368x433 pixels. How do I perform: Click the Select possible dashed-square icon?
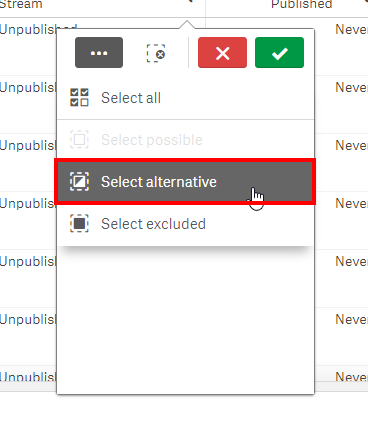click(79, 139)
